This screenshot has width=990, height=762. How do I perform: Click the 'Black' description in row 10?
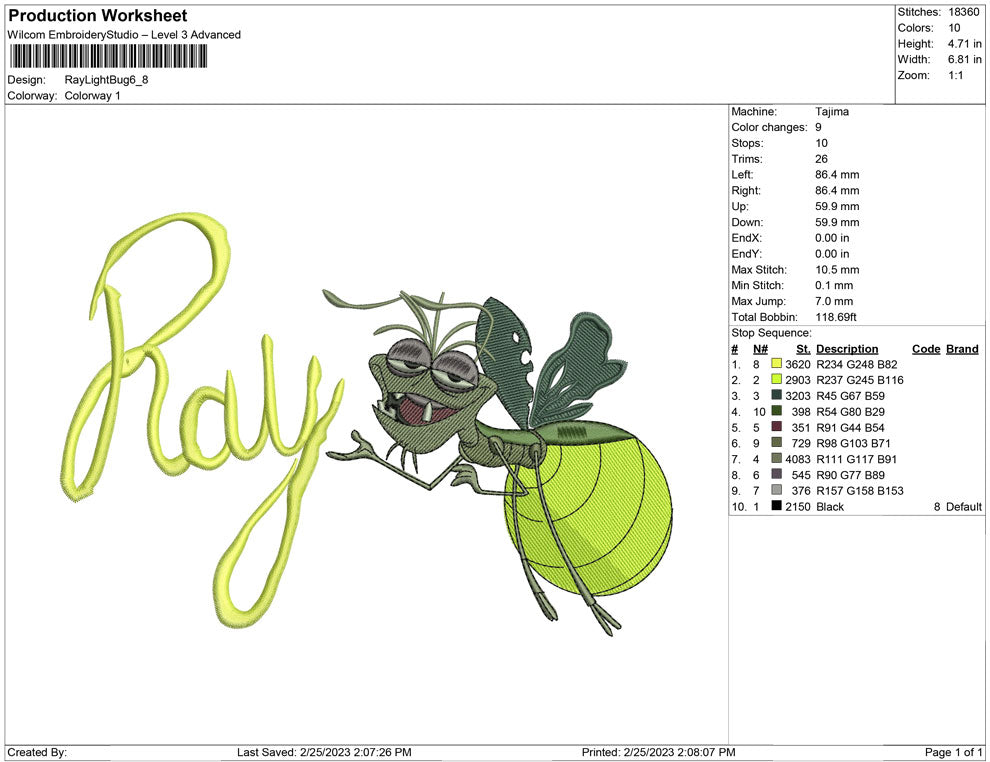[830, 506]
